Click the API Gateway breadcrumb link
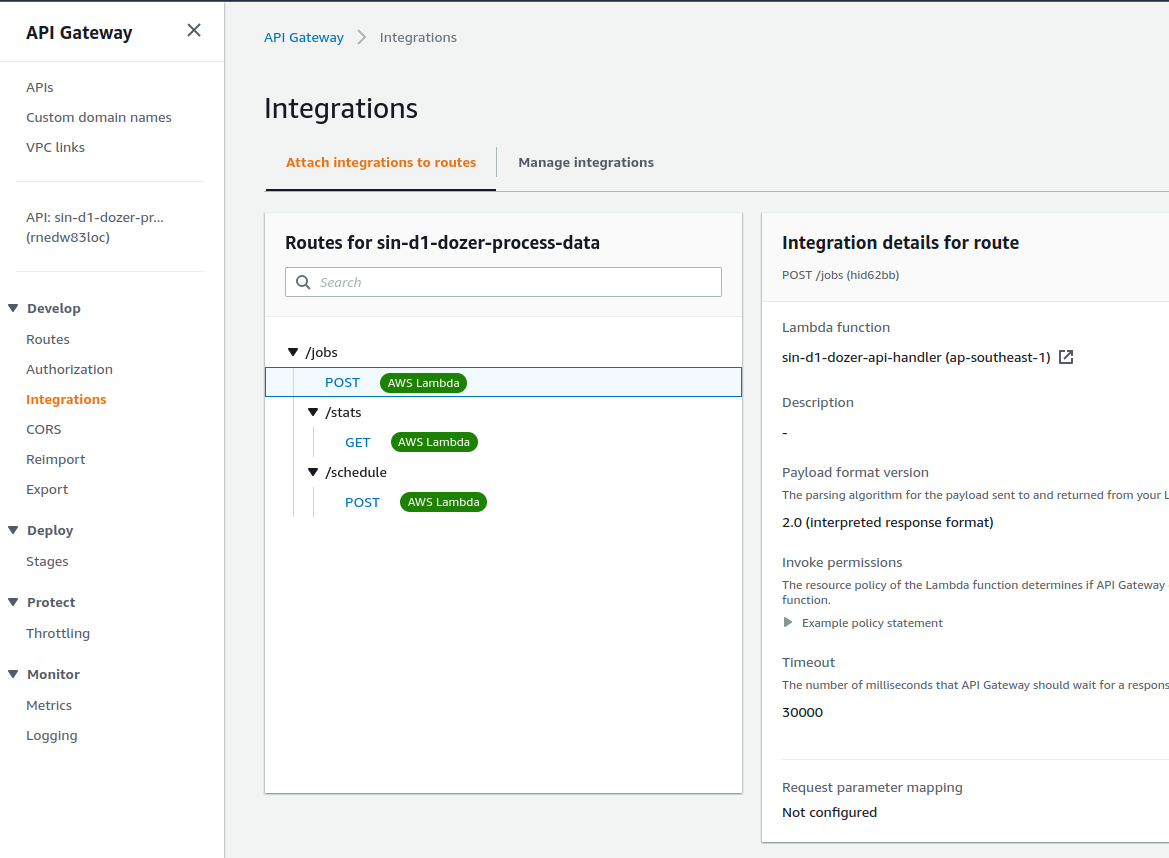 click(x=303, y=38)
